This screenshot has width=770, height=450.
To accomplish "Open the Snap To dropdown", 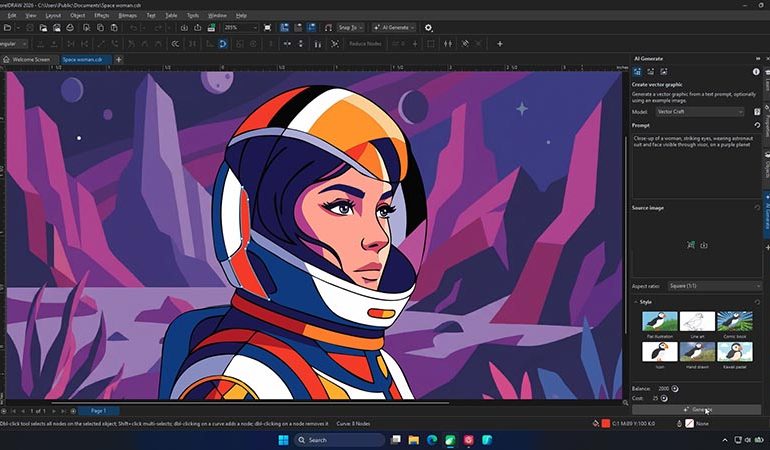I will pyautogui.click(x=351, y=28).
